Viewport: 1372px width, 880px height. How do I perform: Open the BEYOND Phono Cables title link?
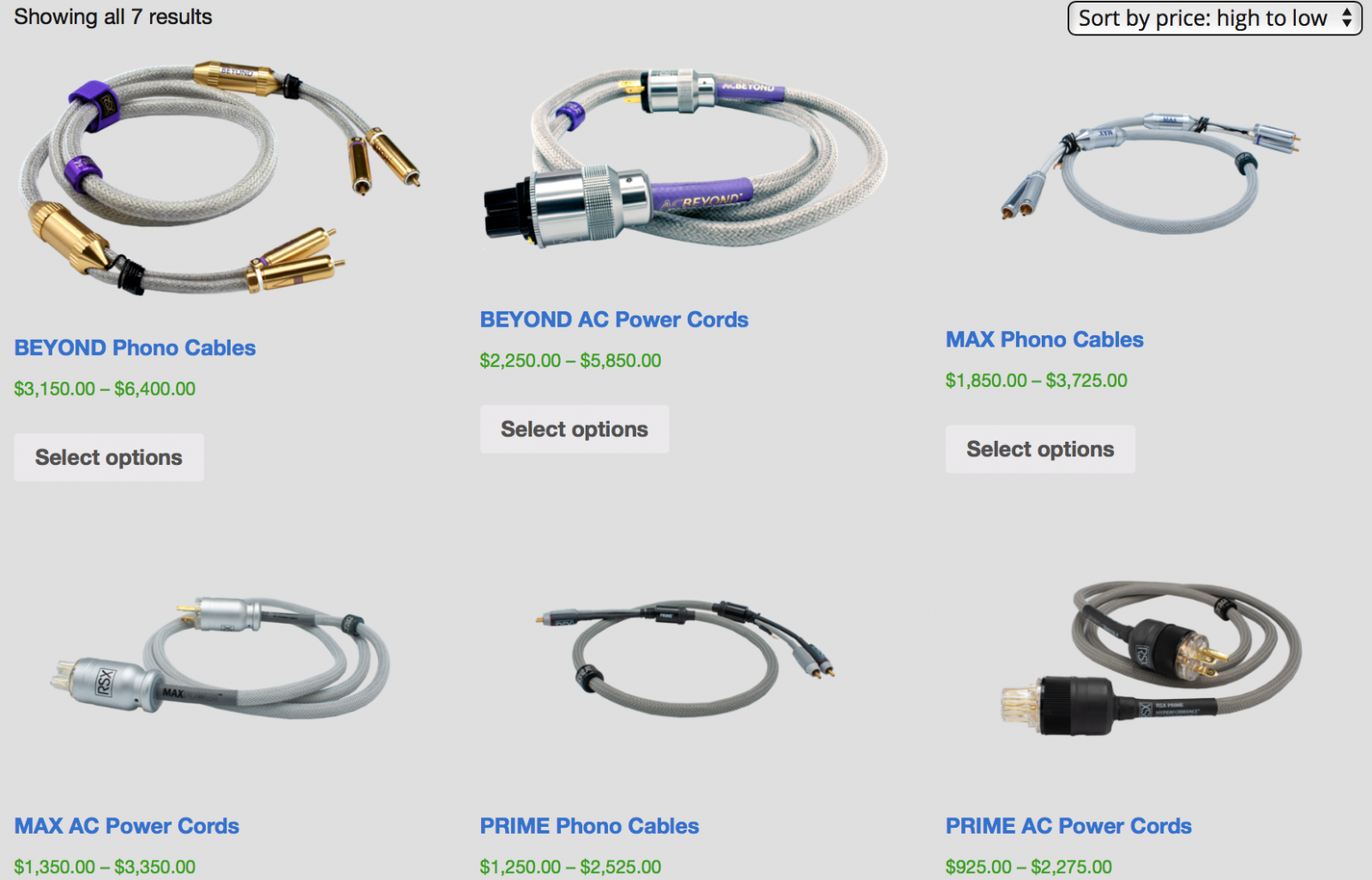135,348
